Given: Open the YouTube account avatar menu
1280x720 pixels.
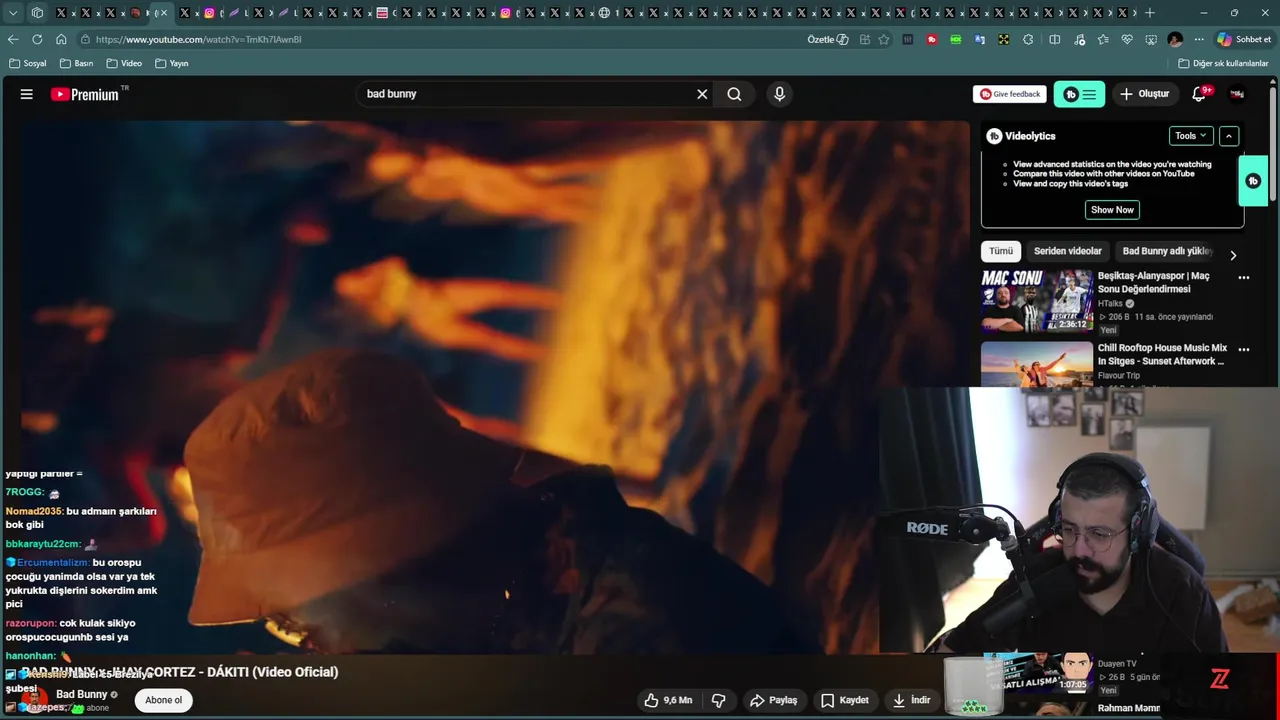Looking at the screenshot, I should pyautogui.click(x=1237, y=94).
